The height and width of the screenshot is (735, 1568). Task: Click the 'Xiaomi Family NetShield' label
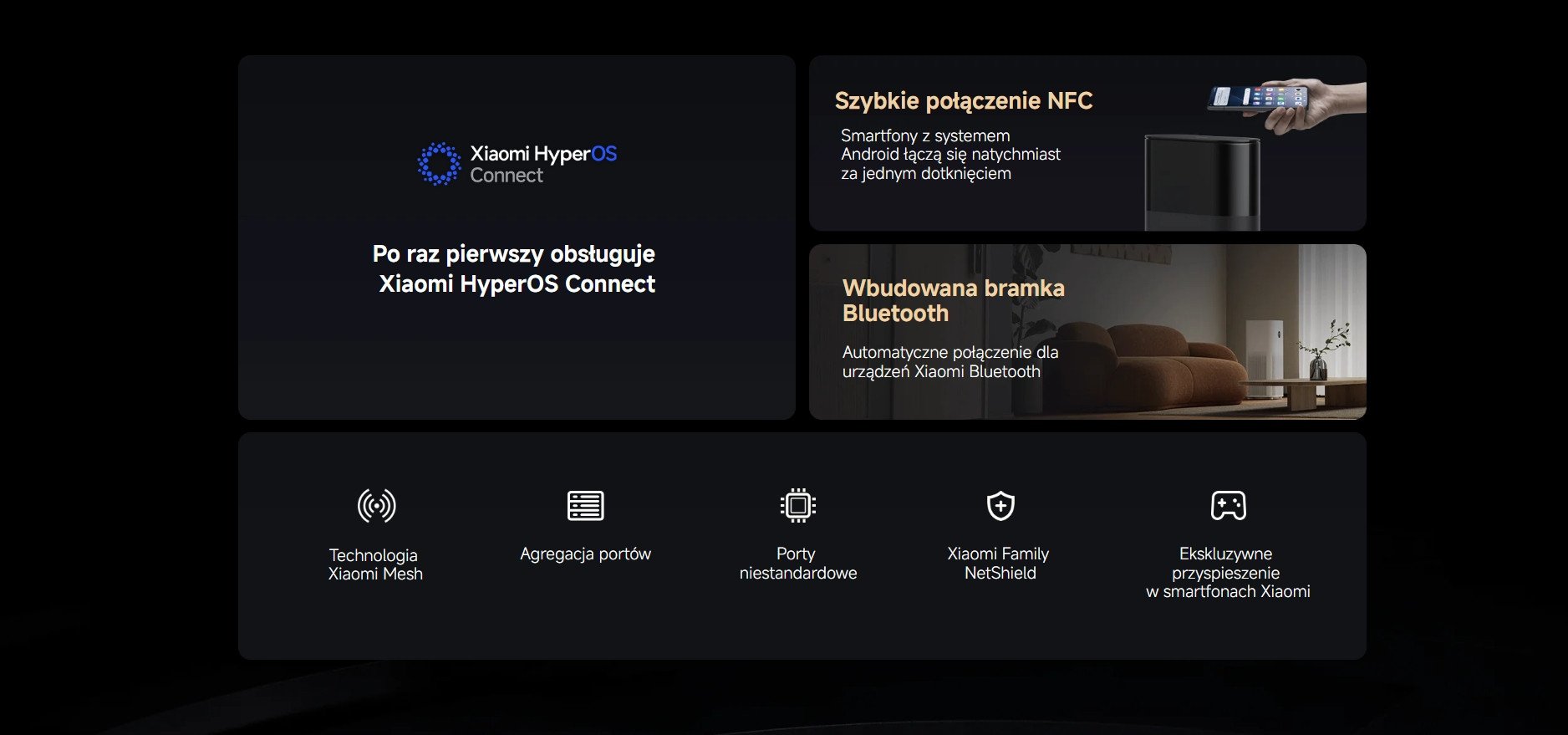click(999, 564)
